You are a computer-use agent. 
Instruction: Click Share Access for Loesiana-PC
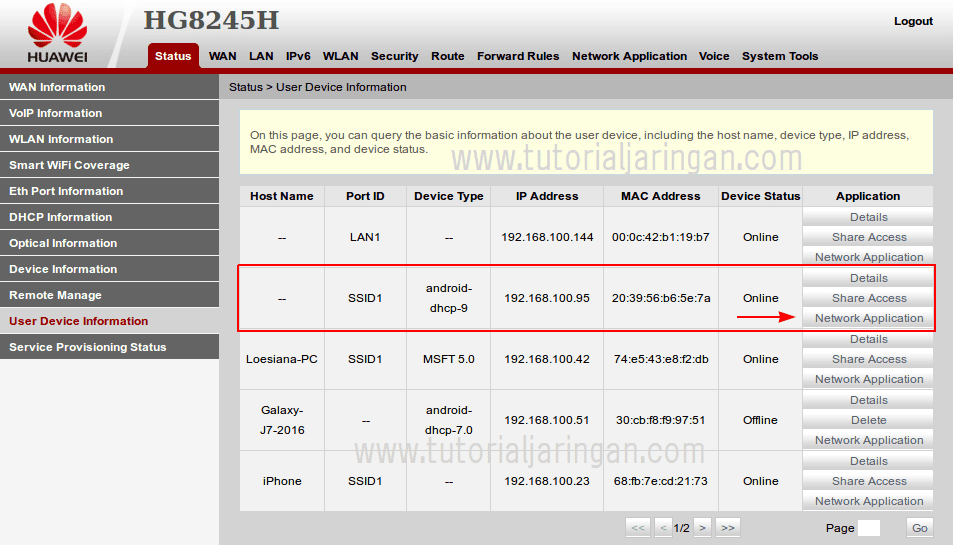868,359
